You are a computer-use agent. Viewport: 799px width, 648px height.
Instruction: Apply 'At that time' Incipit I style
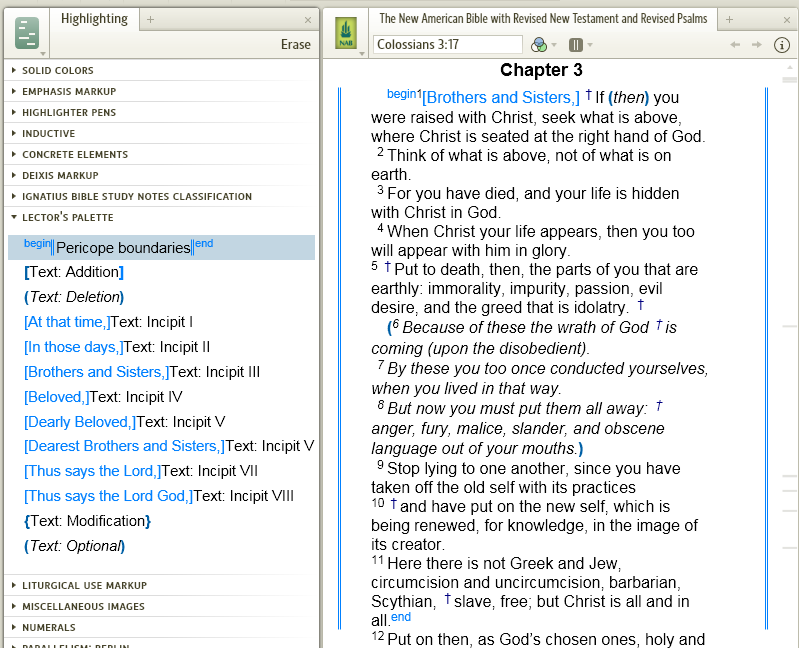[108, 322]
